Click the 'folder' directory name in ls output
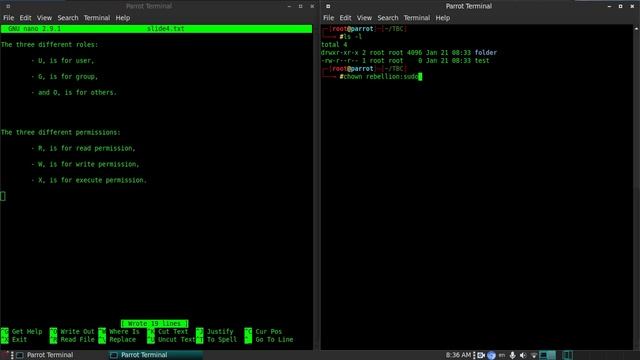The width and height of the screenshot is (640, 360). (x=486, y=53)
